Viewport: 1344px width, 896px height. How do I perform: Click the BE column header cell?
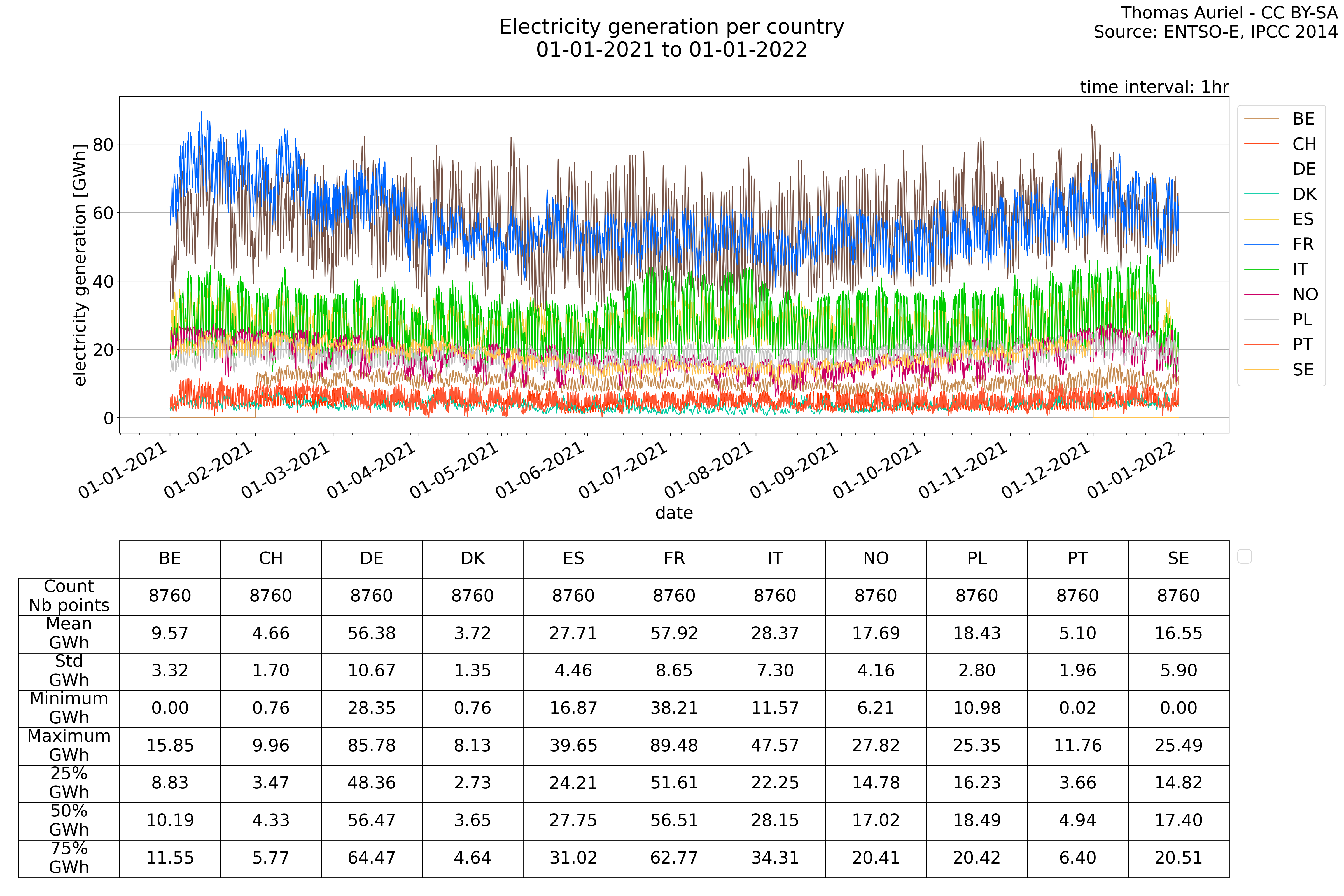click(x=170, y=559)
